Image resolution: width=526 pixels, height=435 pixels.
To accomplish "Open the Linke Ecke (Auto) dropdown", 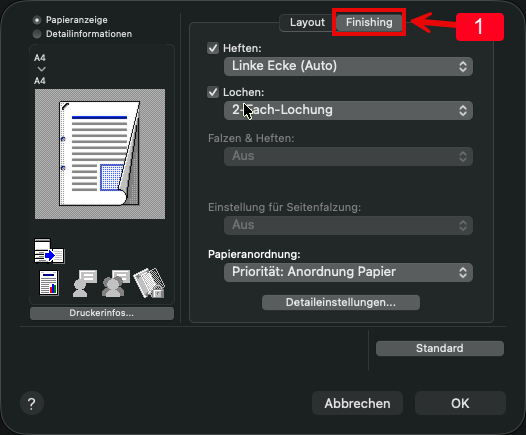I will point(348,66).
